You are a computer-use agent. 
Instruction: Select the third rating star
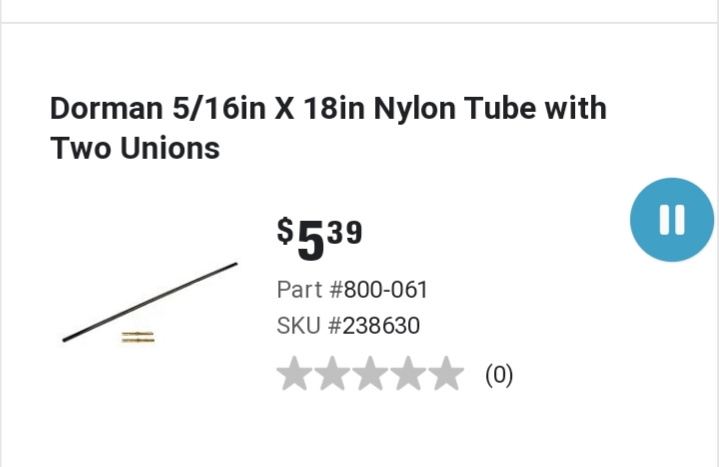[371, 375]
